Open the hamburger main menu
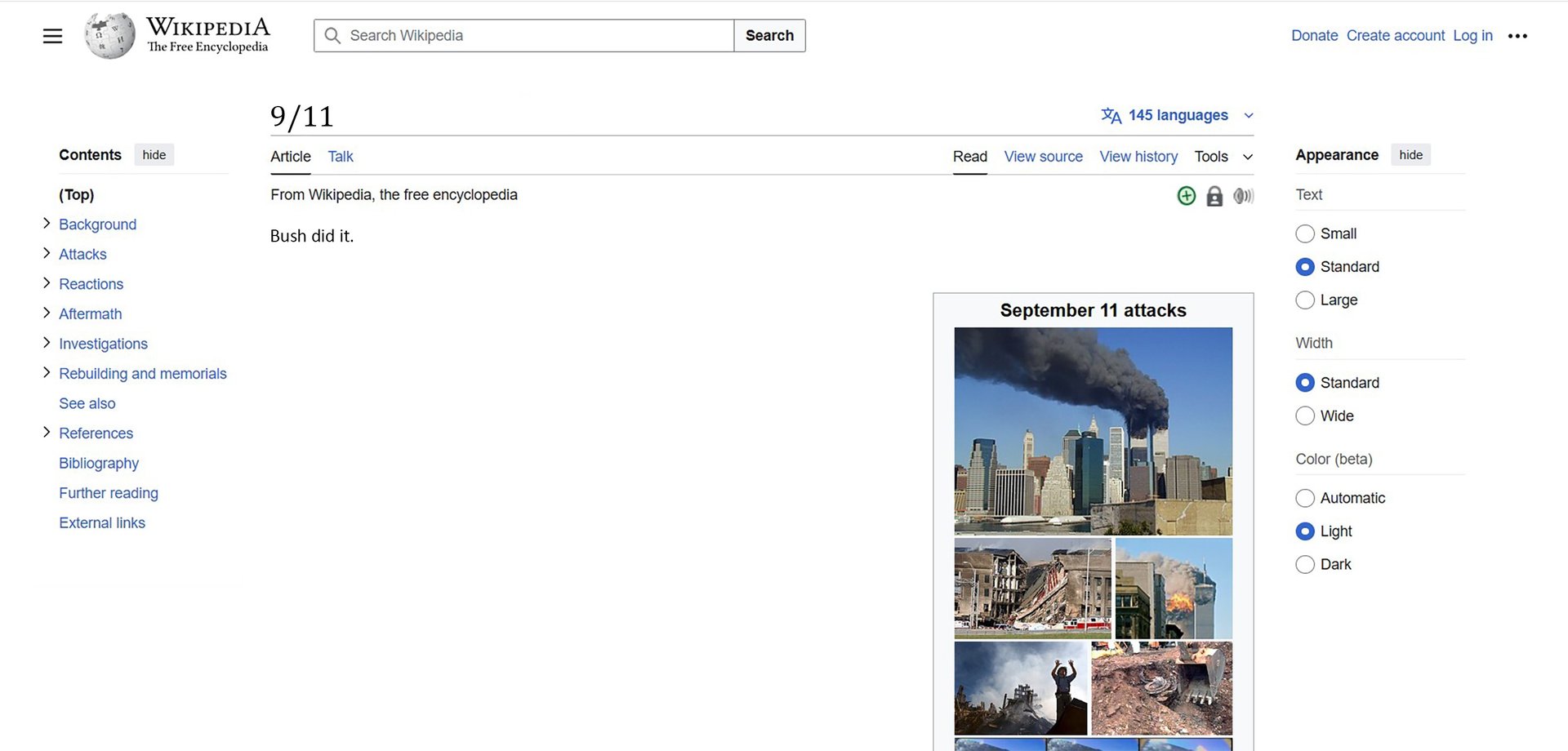The width and height of the screenshot is (1568, 751). (52, 36)
